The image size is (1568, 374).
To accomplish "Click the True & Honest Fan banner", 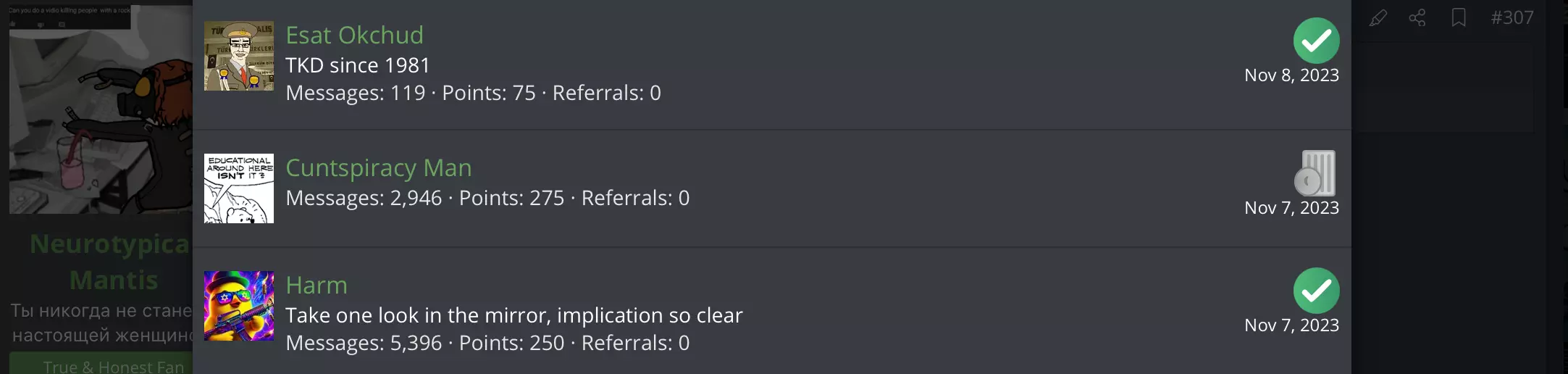I will click(109, 365).
